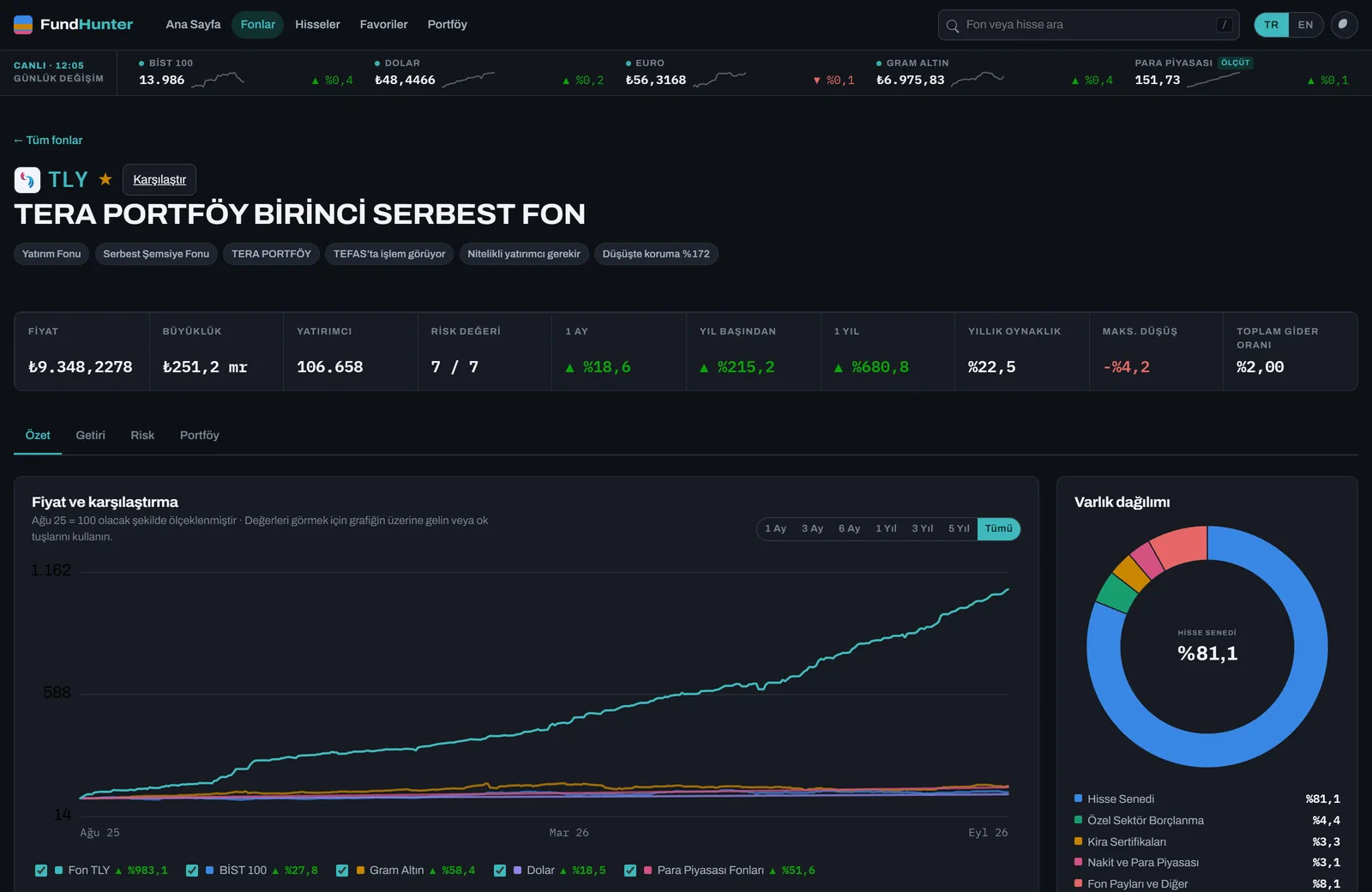The width and height of the screenshot is (1372, 892).
Task: Toggle the dark theme moon icon
Action: click(1344, 25)
